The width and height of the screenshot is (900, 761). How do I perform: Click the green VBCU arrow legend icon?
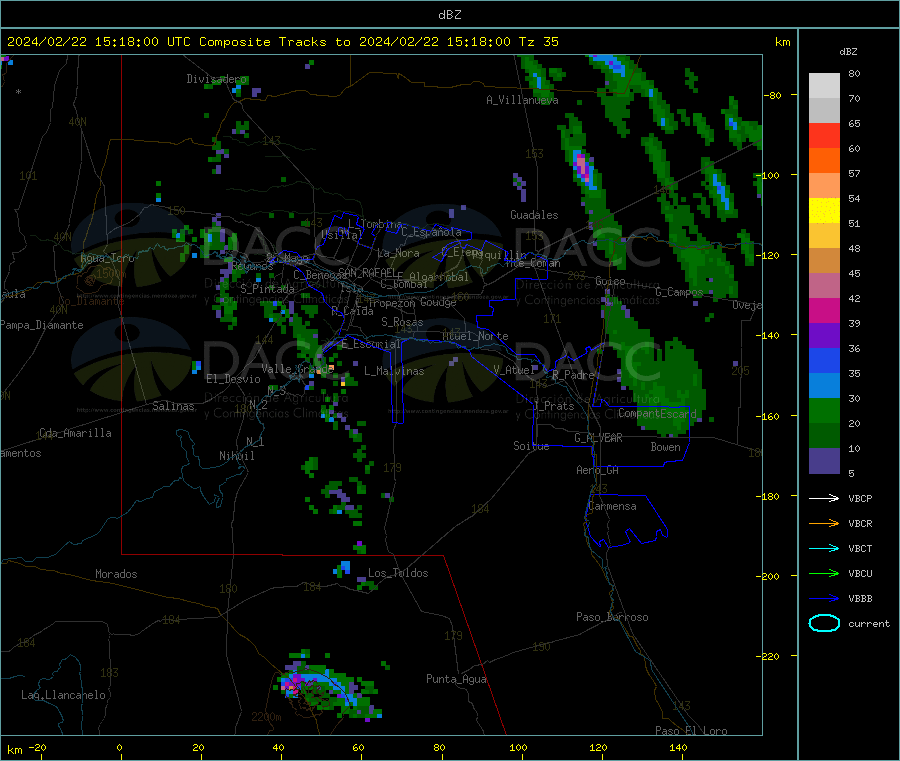tap(824, 573)
